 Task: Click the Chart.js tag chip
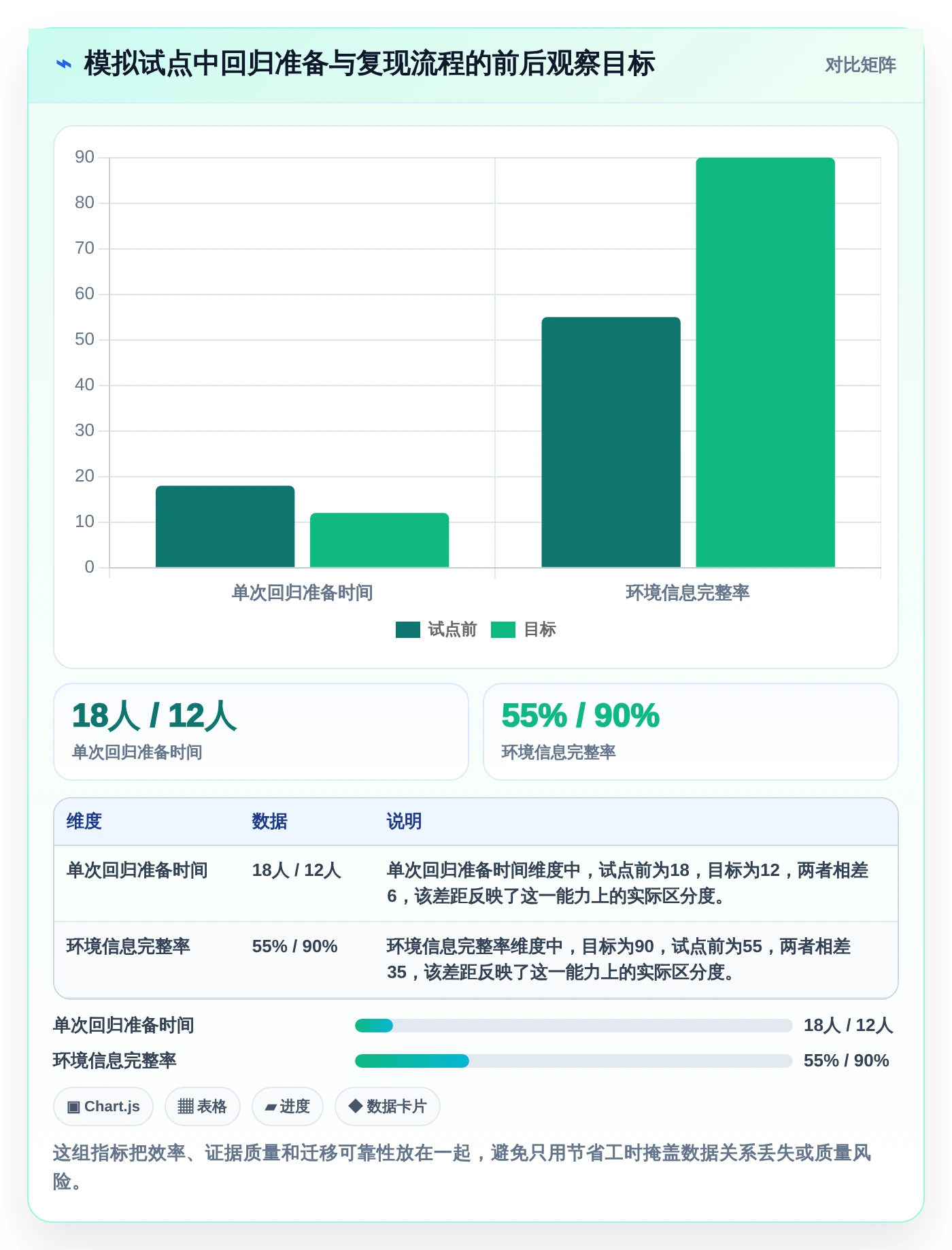103,1107
